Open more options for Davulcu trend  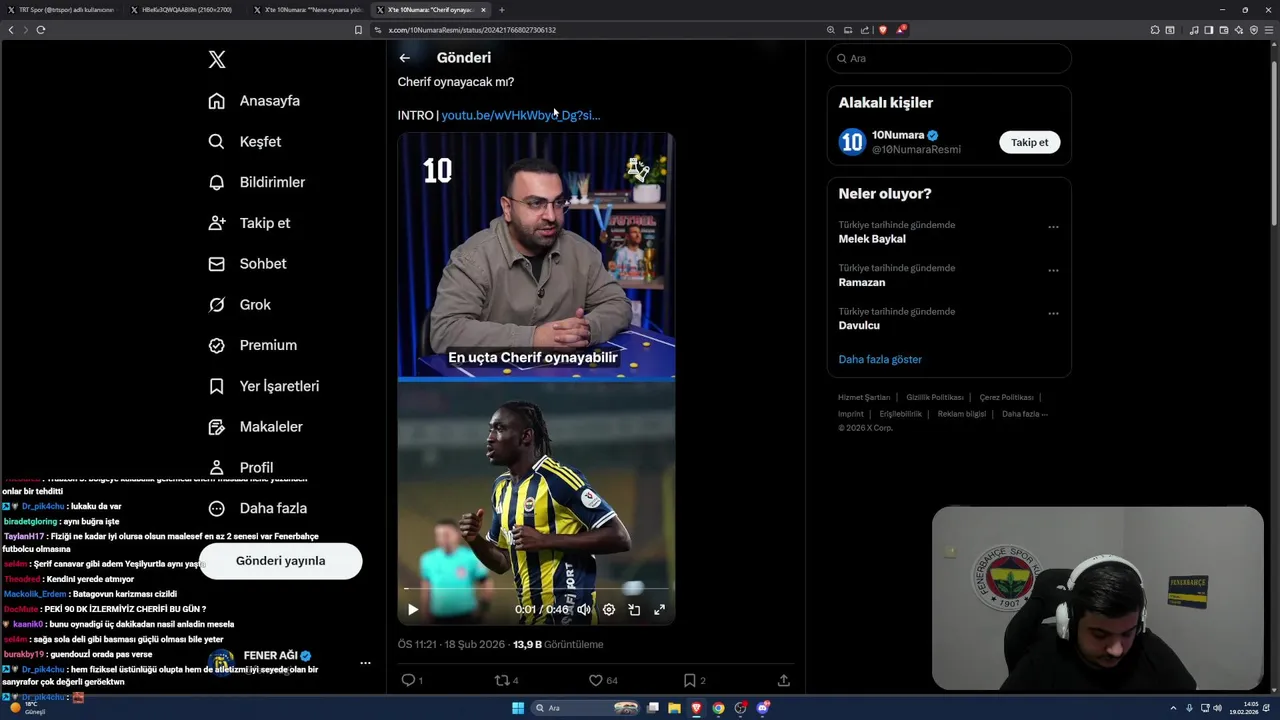pos(1053,313)
